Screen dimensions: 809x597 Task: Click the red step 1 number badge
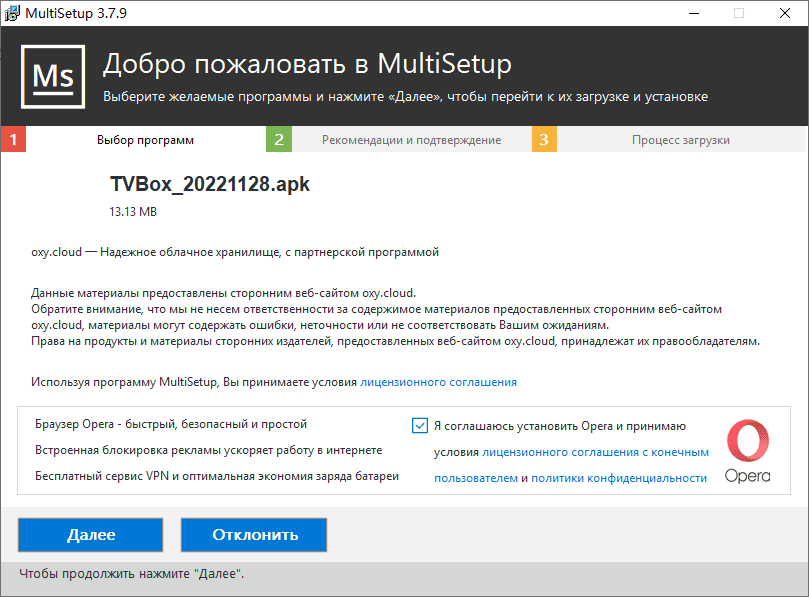coord(13,140)
